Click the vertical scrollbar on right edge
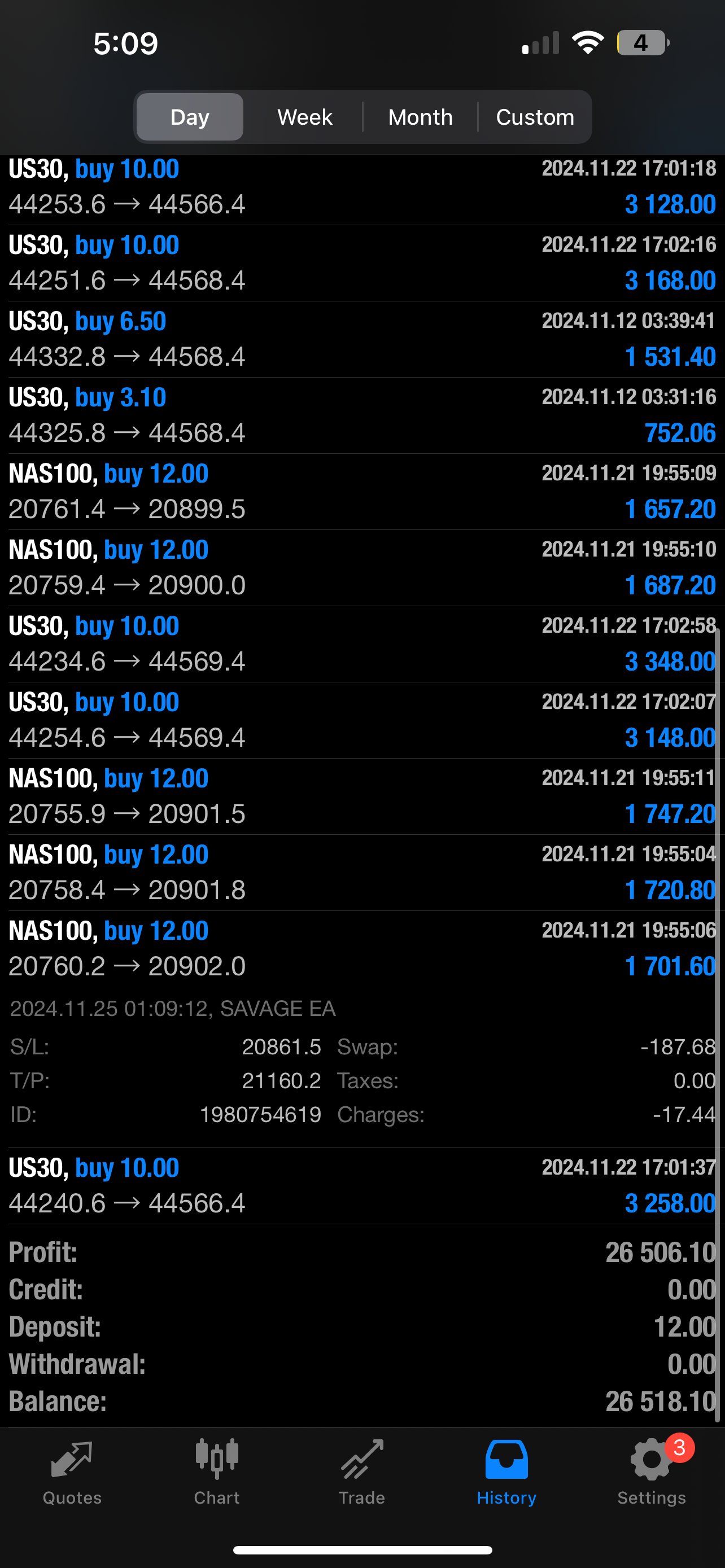This screenshot has height=1568, width=725. tap(719, 1026)
